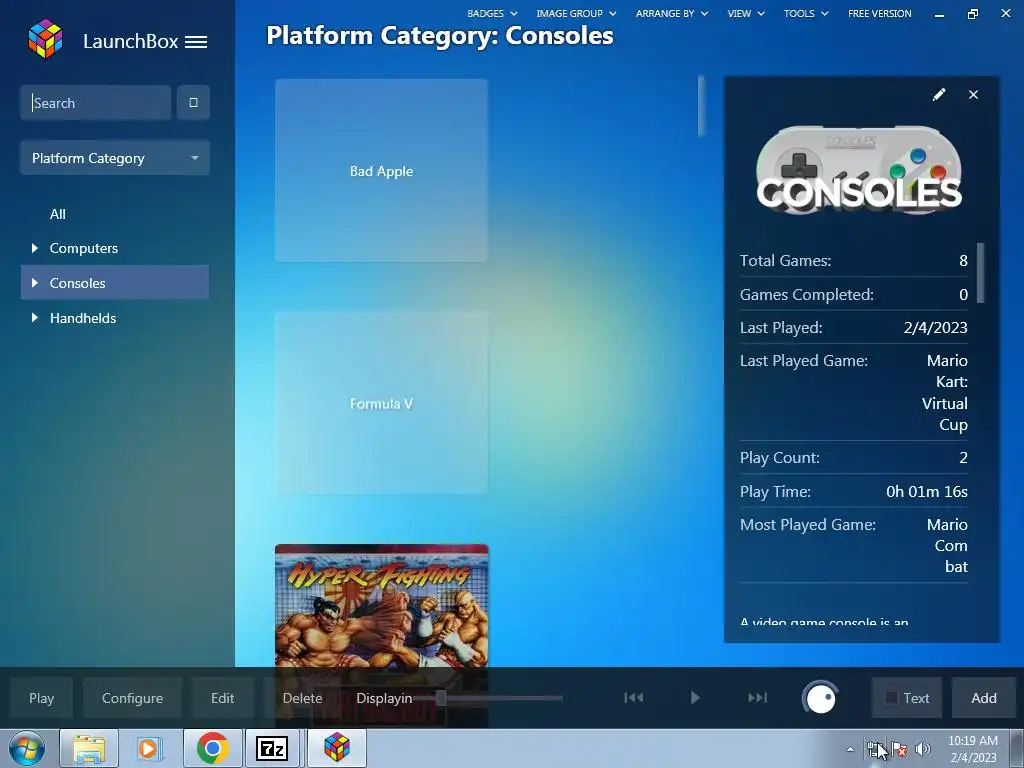Show hidden system tray icons

pyautogui.click(x=850, y=749)
